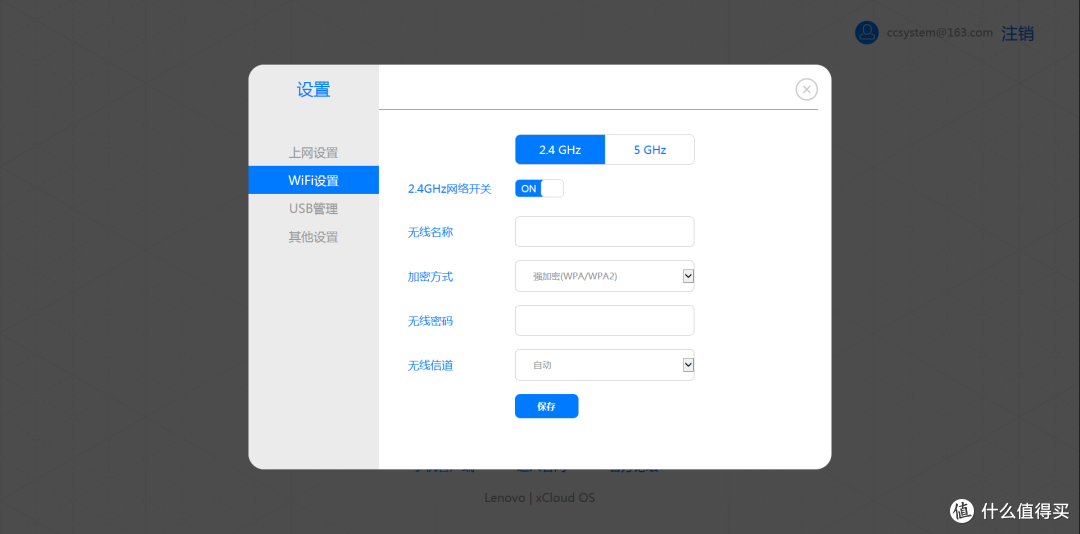Focus the 无线名称 wireless name field
Viewport: 1080px width, 534px height.
point(605,232)
